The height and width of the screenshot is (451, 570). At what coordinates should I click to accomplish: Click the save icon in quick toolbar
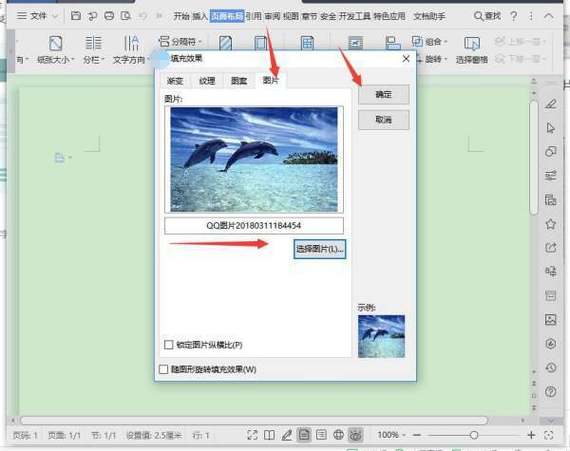[76, 16]
